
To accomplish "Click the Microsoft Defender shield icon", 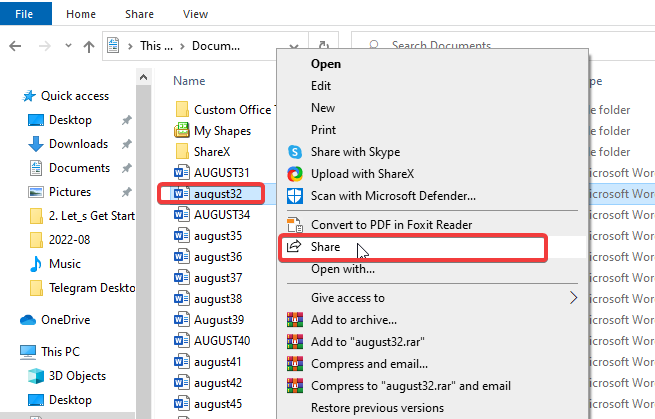I will [x=295, y=196].
